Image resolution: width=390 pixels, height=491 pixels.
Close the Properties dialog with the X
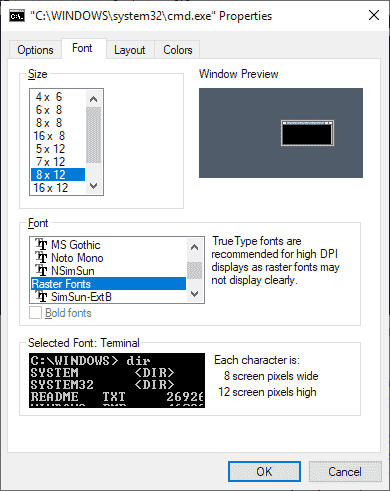coord(374,15)
